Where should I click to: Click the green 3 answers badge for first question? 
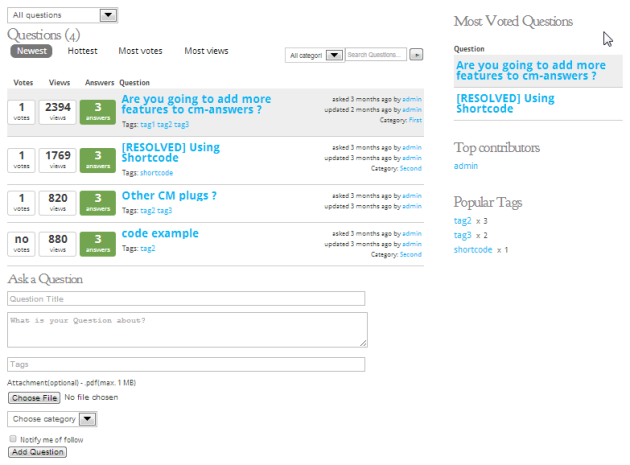point(98,112)
